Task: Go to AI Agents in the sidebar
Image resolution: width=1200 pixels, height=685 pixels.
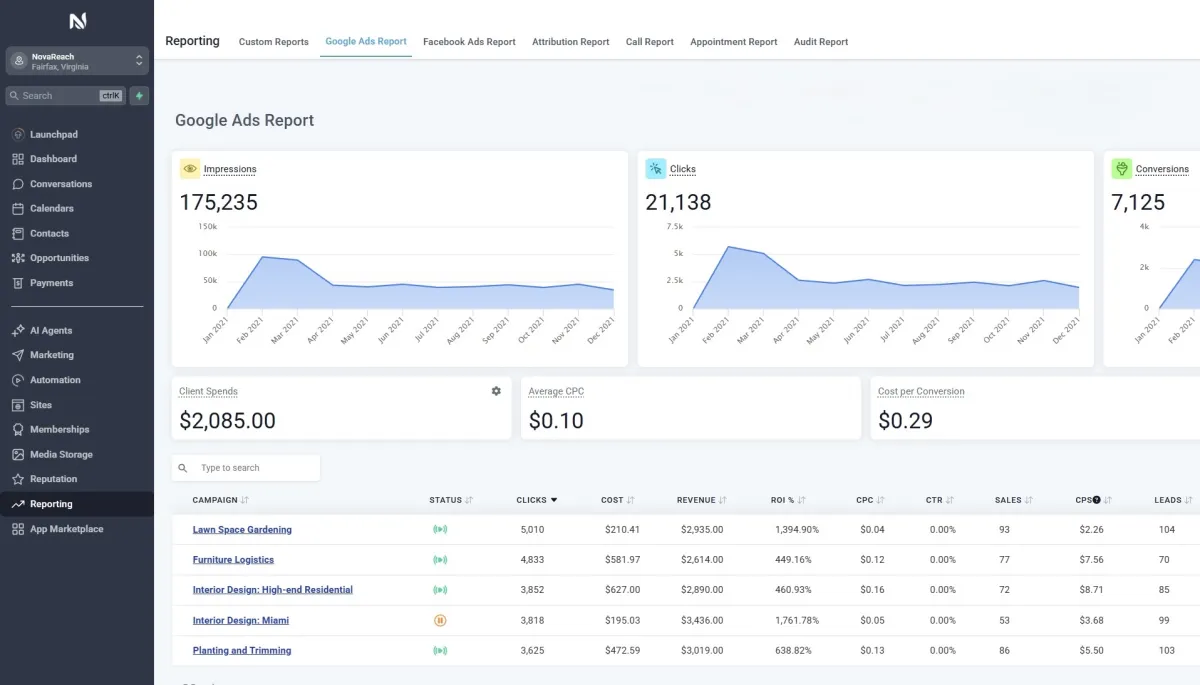Action: pos(51,330)
